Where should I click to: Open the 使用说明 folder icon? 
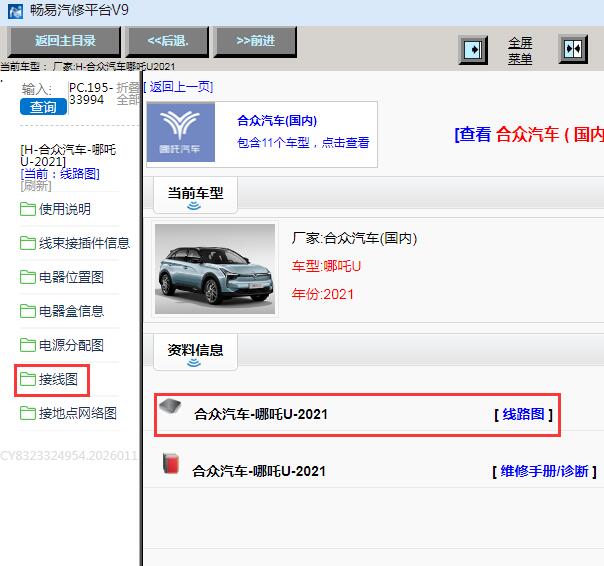pos(28,209)
